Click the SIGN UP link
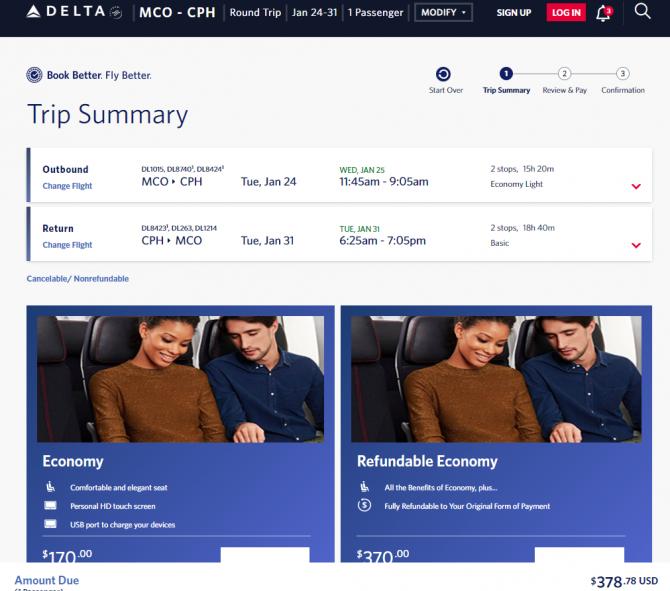Screen dimensions: 670x591 tap(514, 13)
